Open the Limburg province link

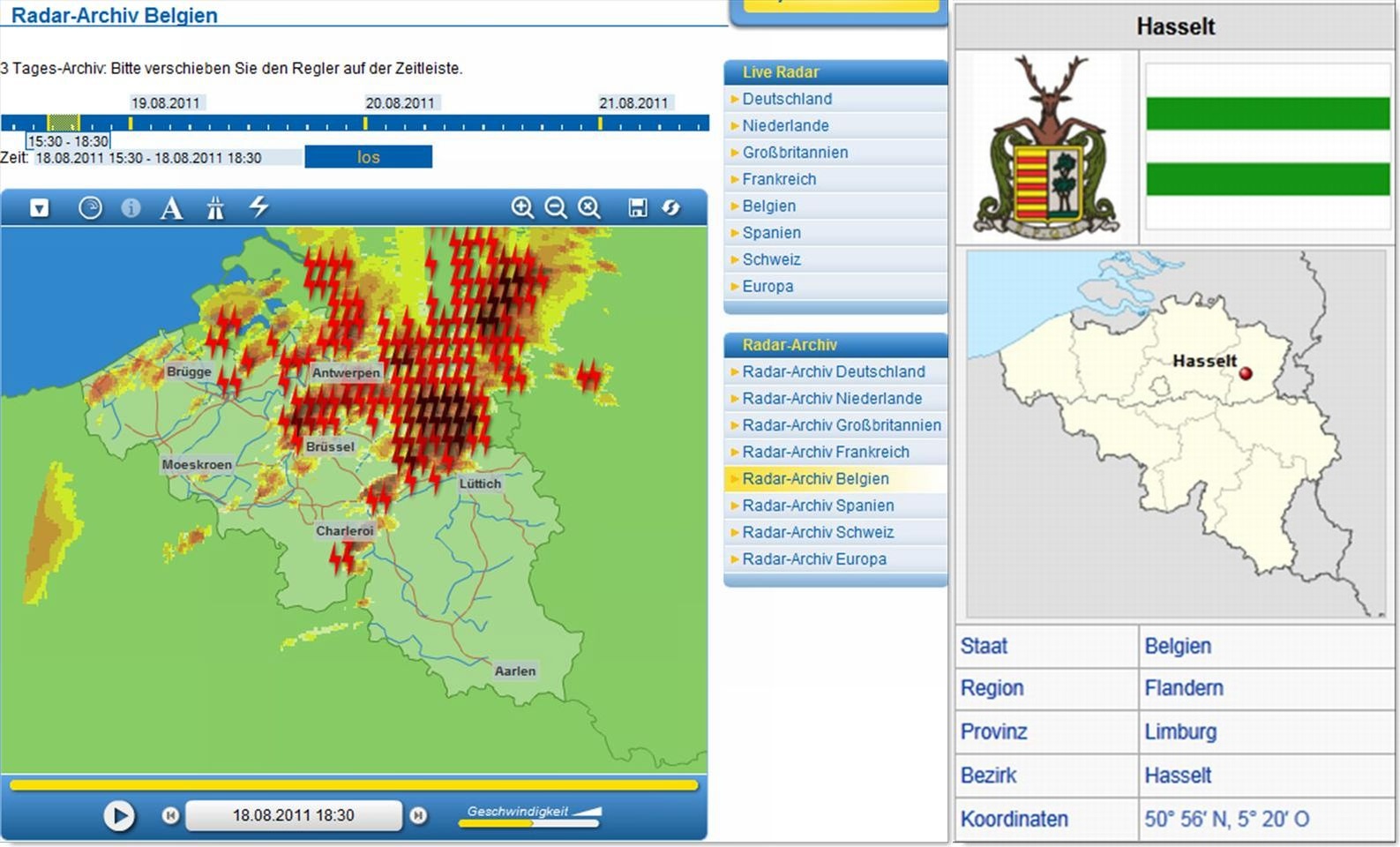coord(1179,731)
